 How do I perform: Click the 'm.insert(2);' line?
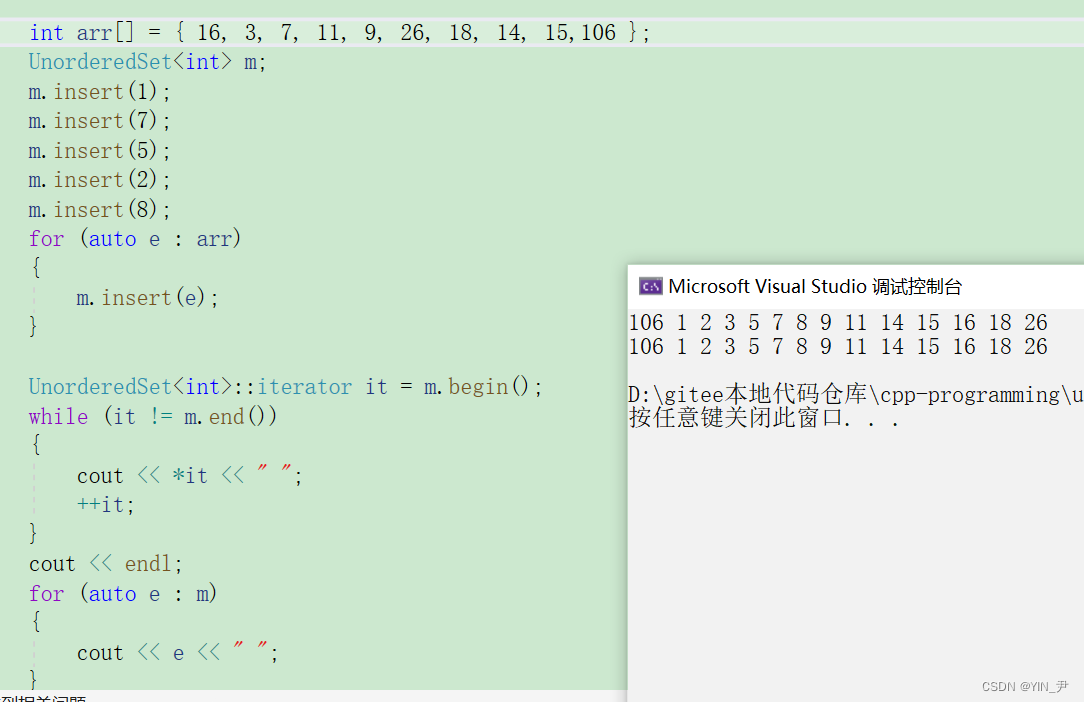pyautogui.click(x=100, y=181)
